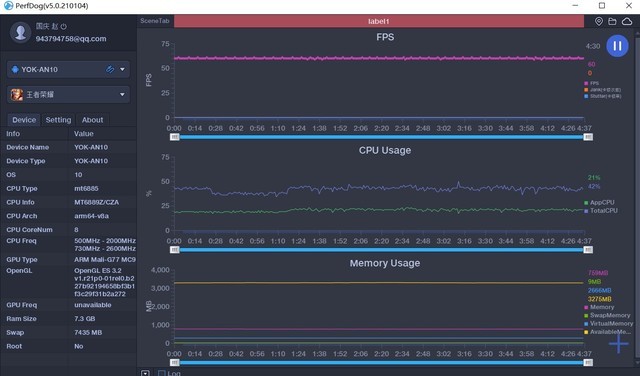This screenshot has width=640, height=376.
Task: Click the power icon beside the username
Action: click(x=64, y=27)
